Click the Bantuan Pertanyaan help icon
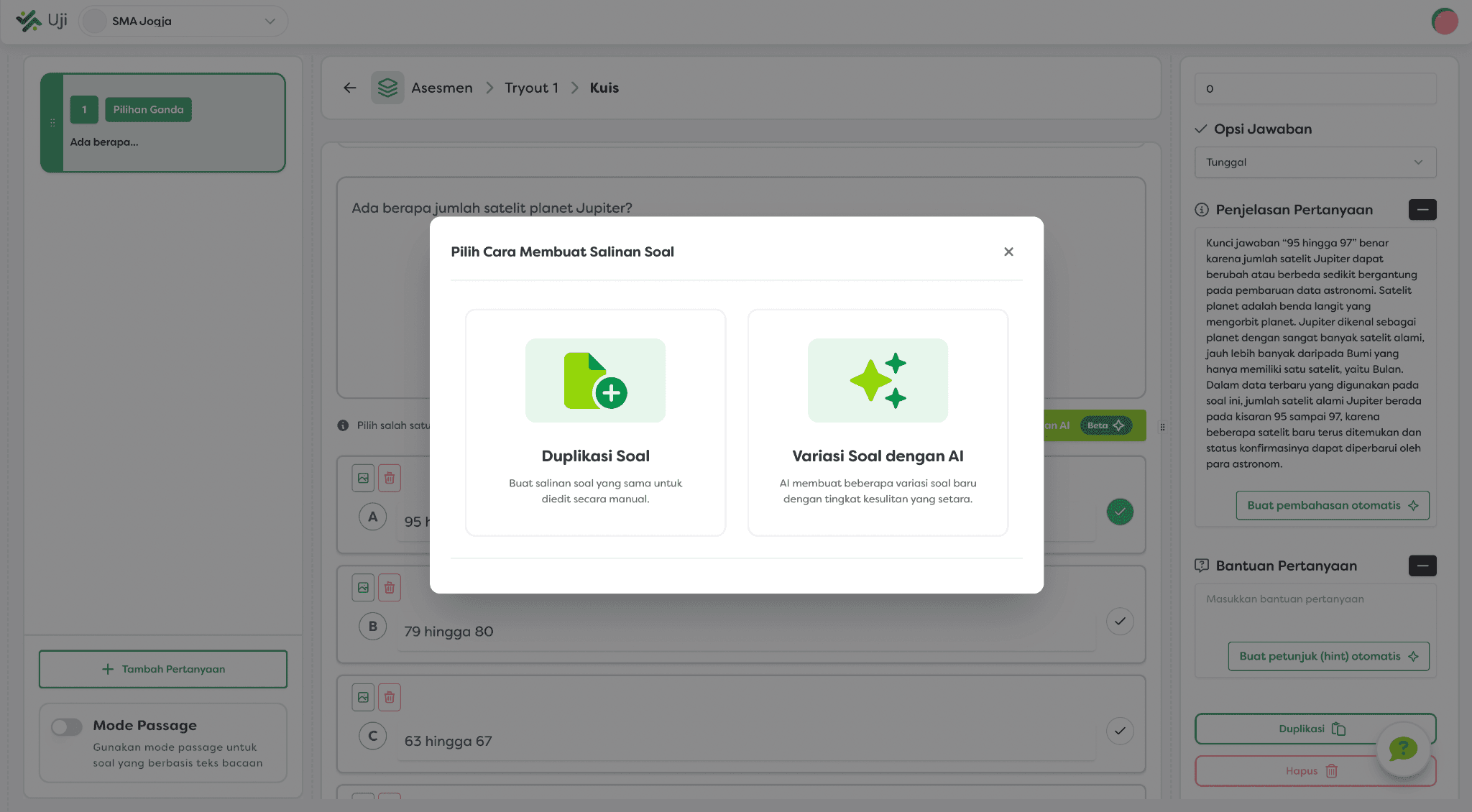The image size is (1472, 812). [x=1202, y=566]
